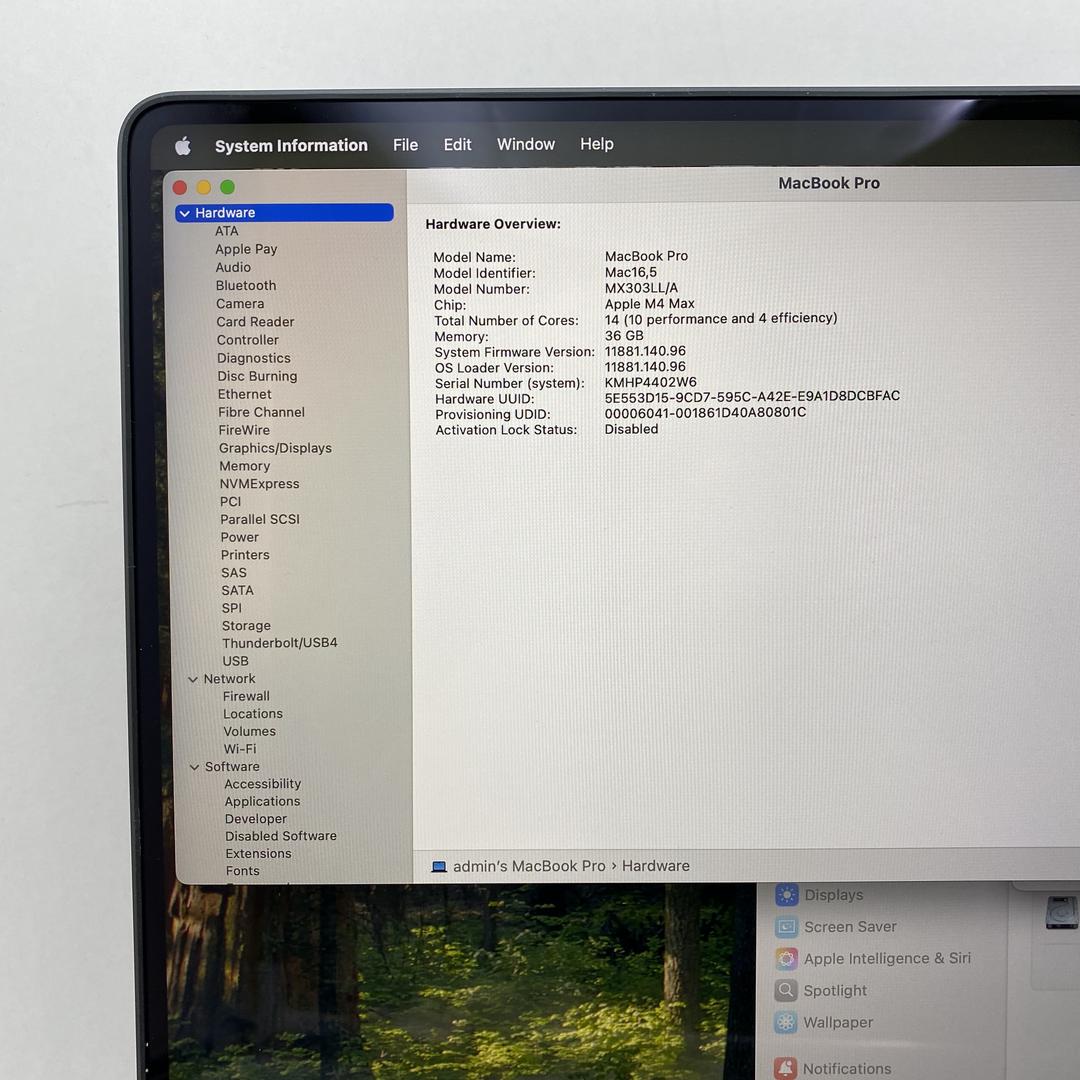Open the Window menu

coord(525,144)
